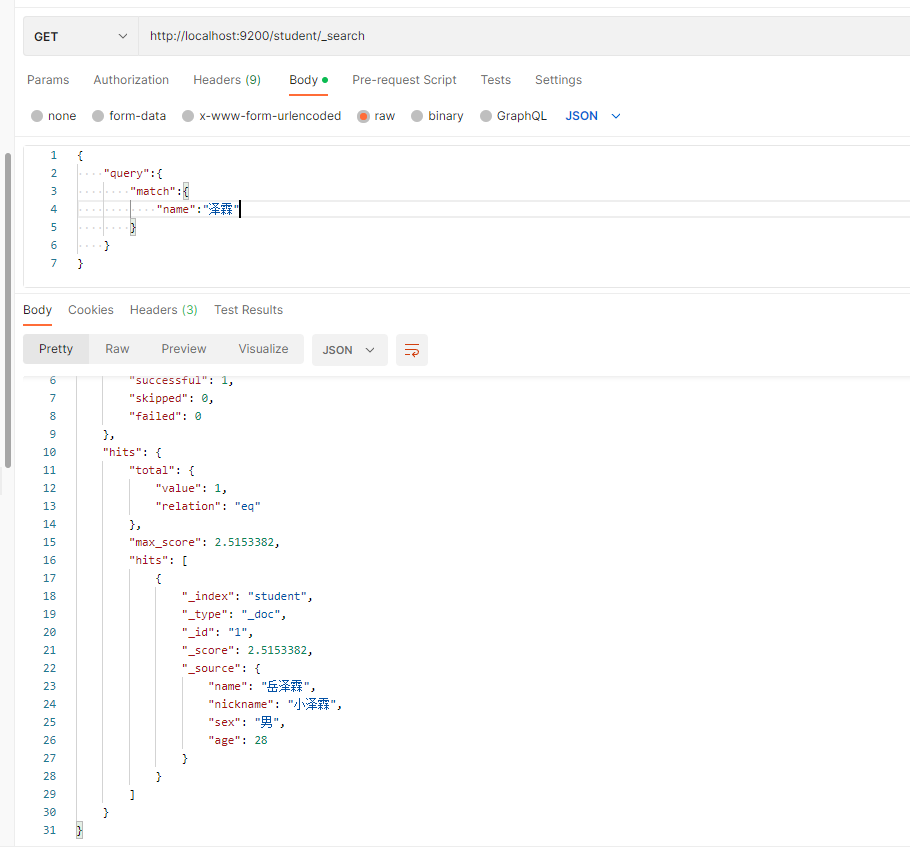Click the "match" key in request body

coord(153,192)
